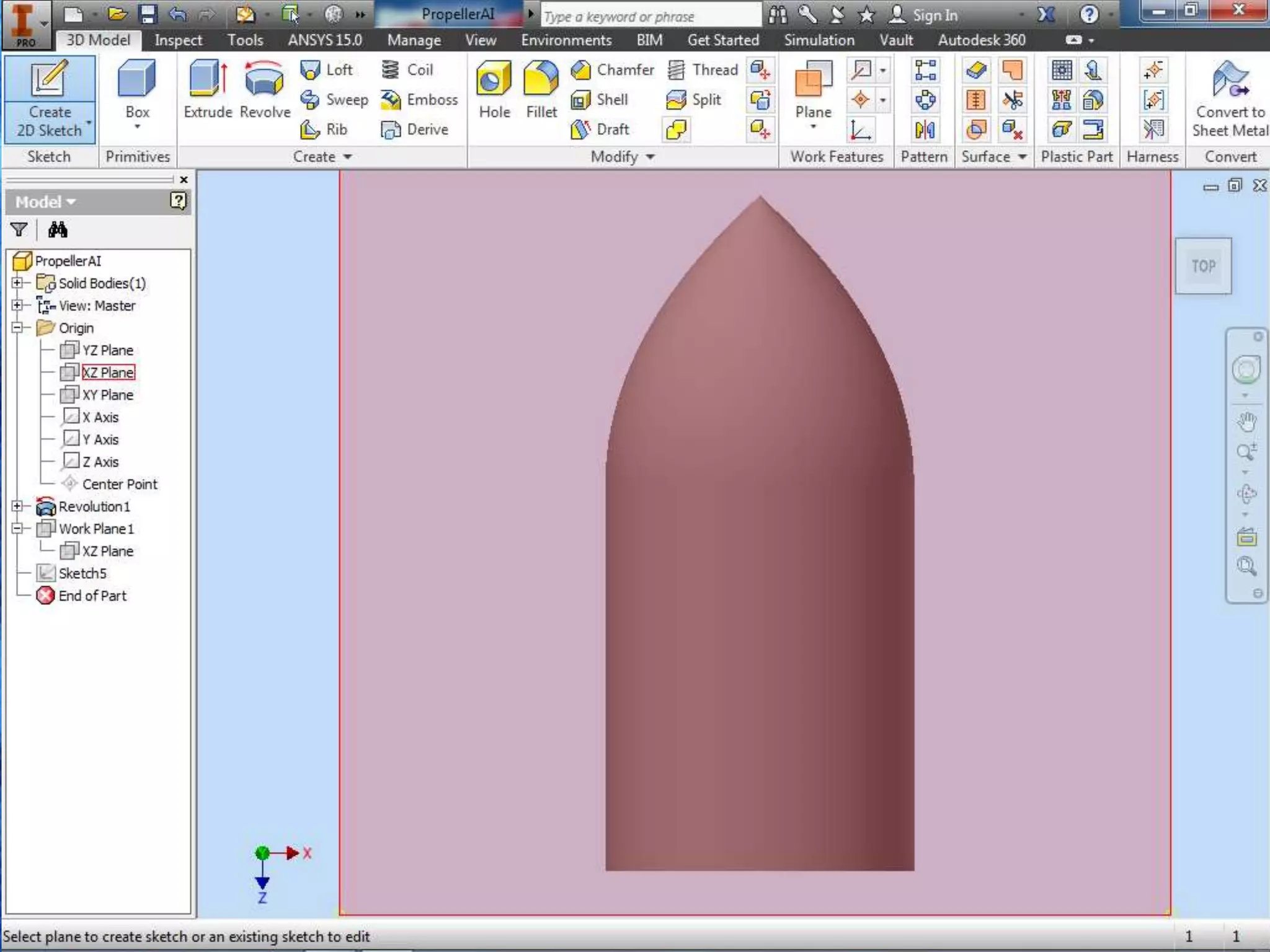The width and height of the screenshot is (1270, 952).
Task: Click the binoculars find icon in browser
Action: point(58,230)
